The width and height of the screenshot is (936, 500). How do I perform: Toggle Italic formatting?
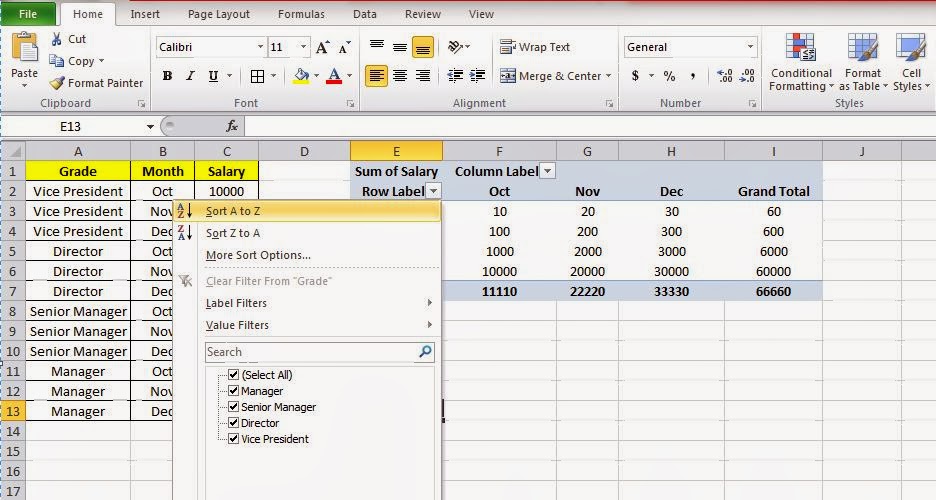(190, 76)
